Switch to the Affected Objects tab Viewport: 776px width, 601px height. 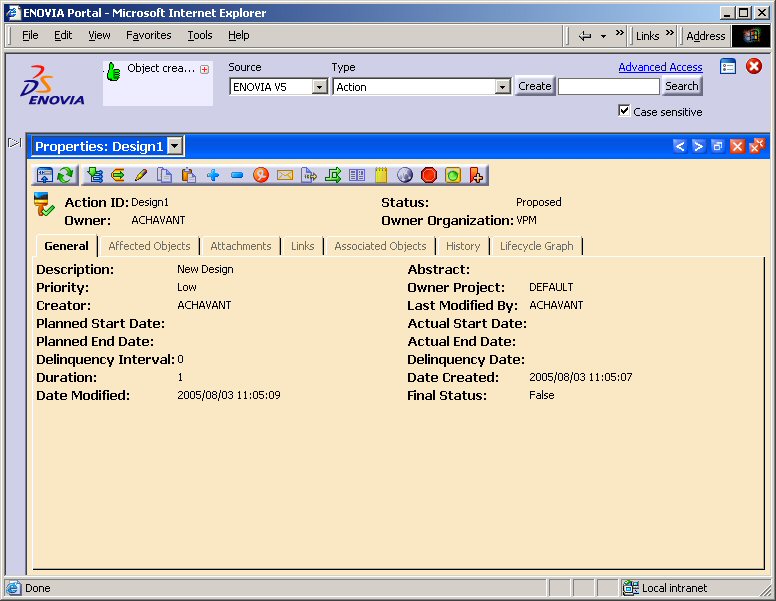pos(149,246)
